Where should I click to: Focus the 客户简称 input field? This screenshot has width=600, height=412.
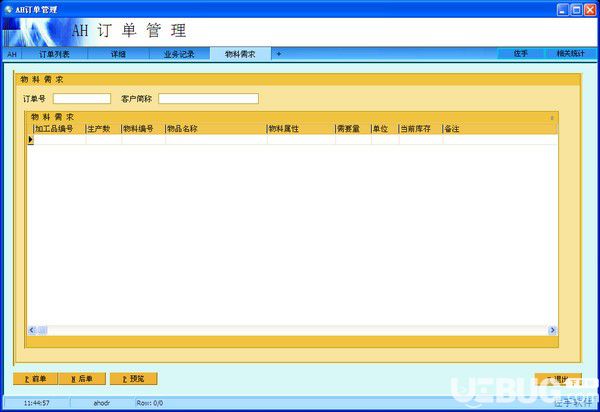[209, 99]
